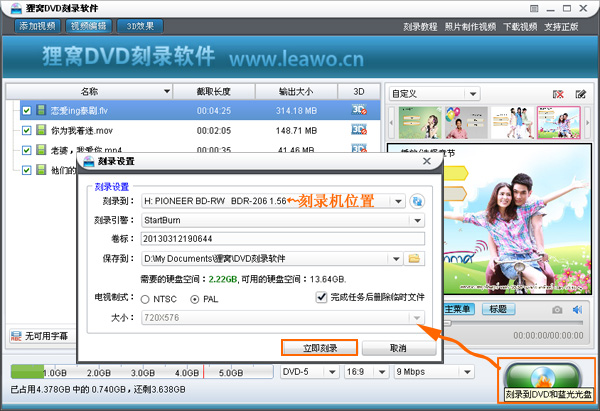Click the preview playback progress slider
The image size is (600, 411).
pos(513,323)
